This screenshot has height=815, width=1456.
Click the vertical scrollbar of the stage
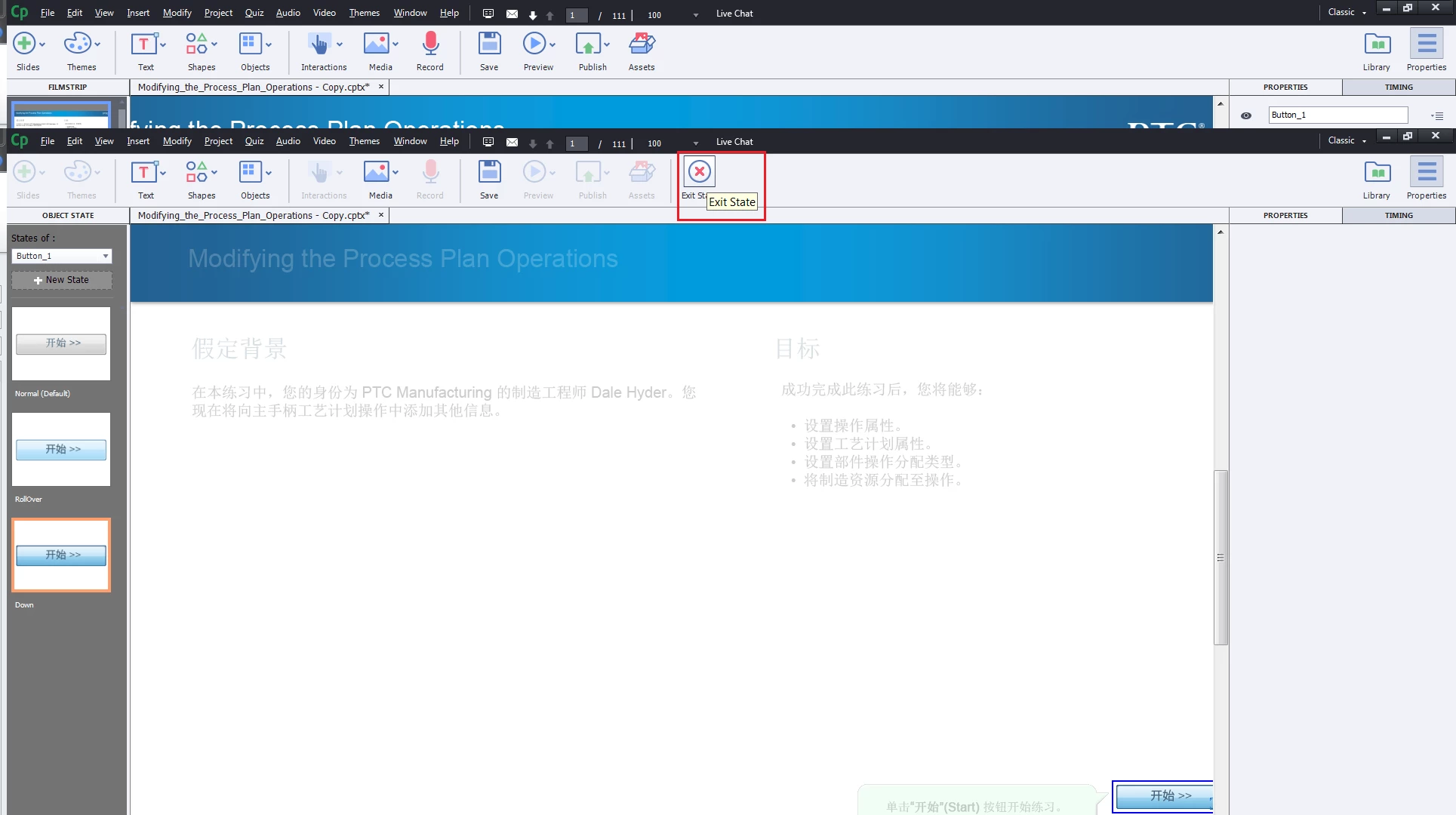(x=1220, y=557)
